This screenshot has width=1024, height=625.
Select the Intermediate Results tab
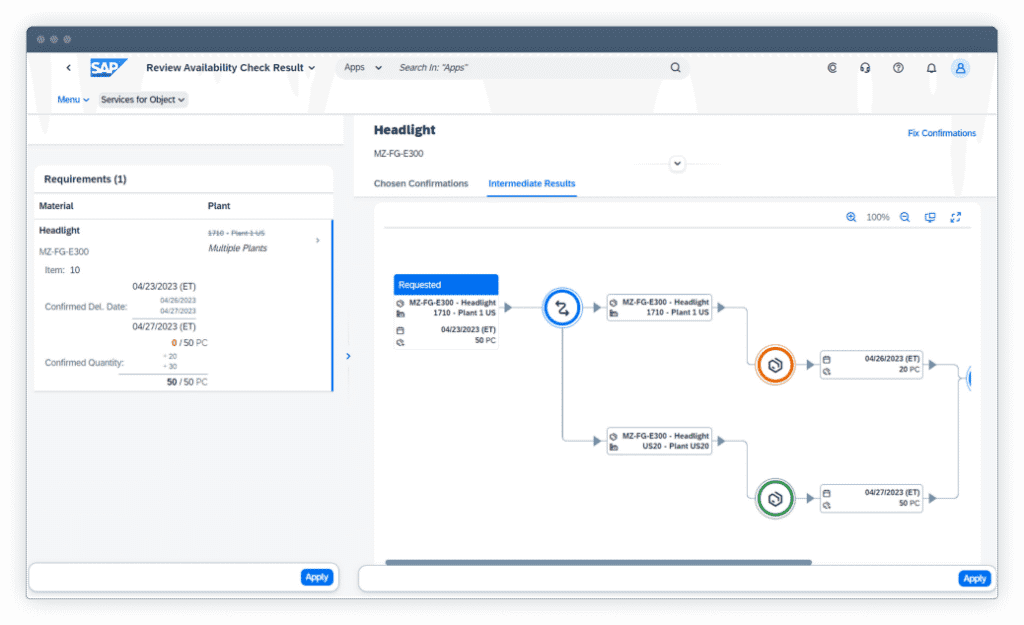531,184
